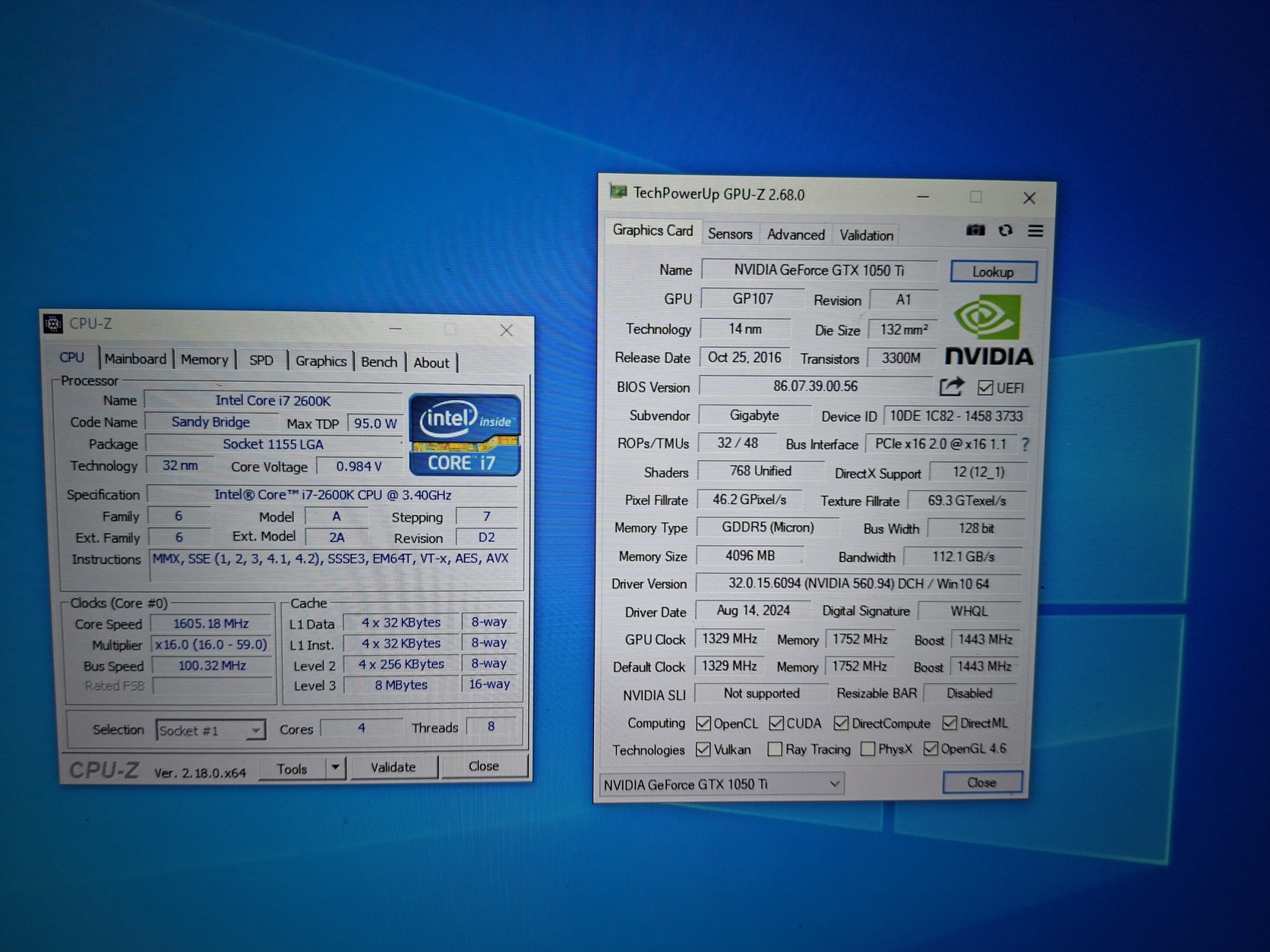Image resolution: width=1270 pixels, height=952 pixels.
Task: Click the Max TDP value 95.0 W
Action: coord(375,424)
